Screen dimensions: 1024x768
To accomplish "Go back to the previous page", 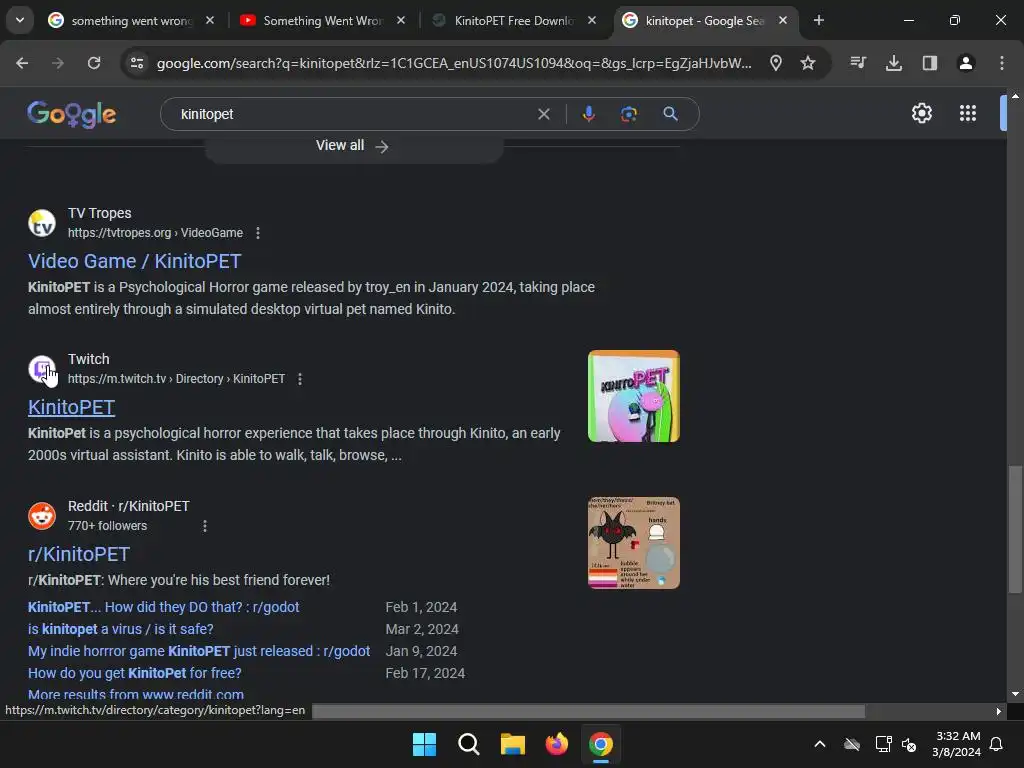I will [22, 63].
